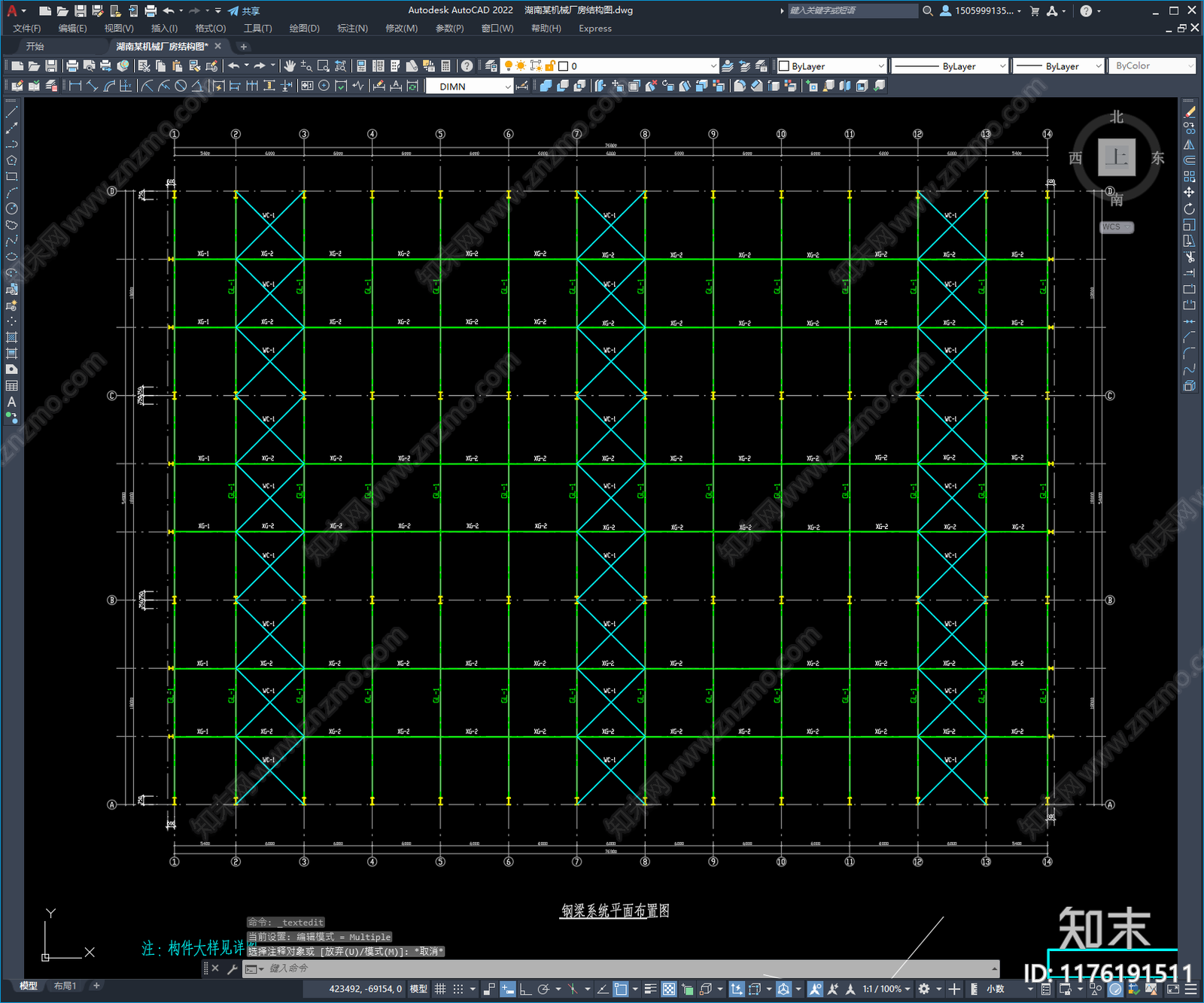Click the Pan hand tool icon
This screenshot has height=1003, width=1204.
(x=290, y=66)
